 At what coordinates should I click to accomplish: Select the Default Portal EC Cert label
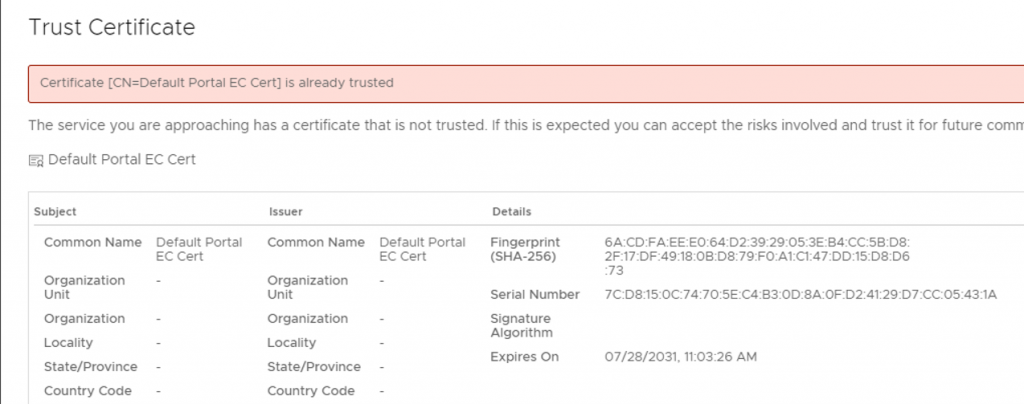pos(122,159)
